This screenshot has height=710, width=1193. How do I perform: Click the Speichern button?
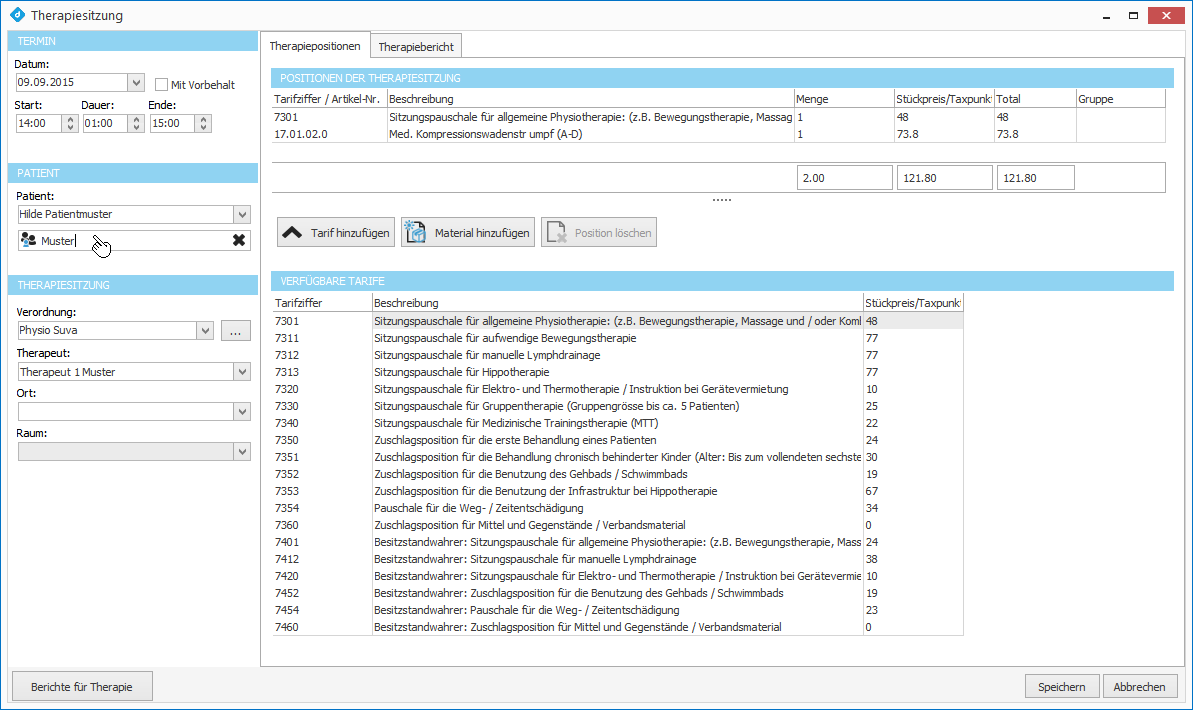coord(1061,687)
